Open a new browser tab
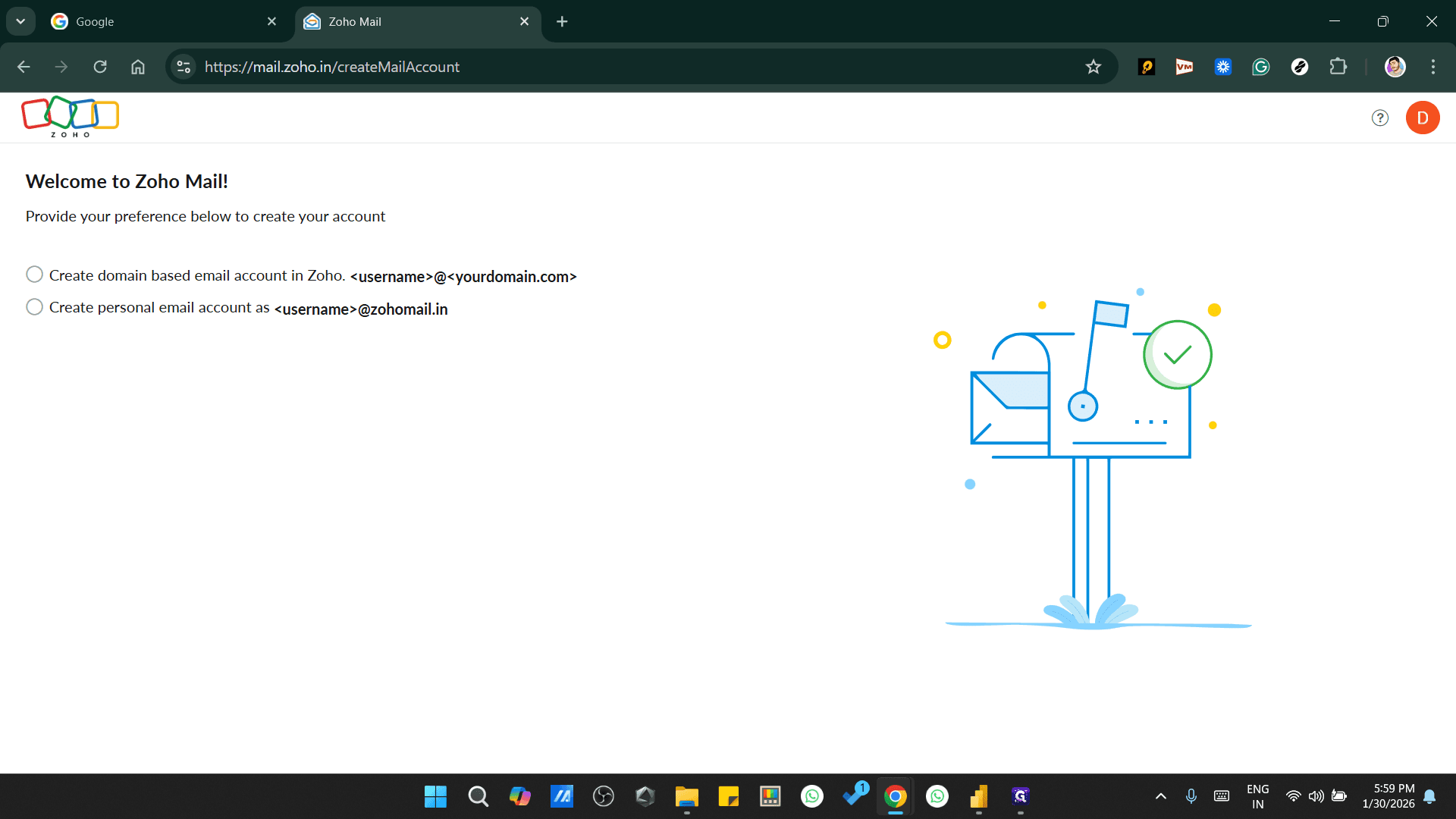Image resolution: width=1456 pixels, height=819 pixels. pos(562,21)
